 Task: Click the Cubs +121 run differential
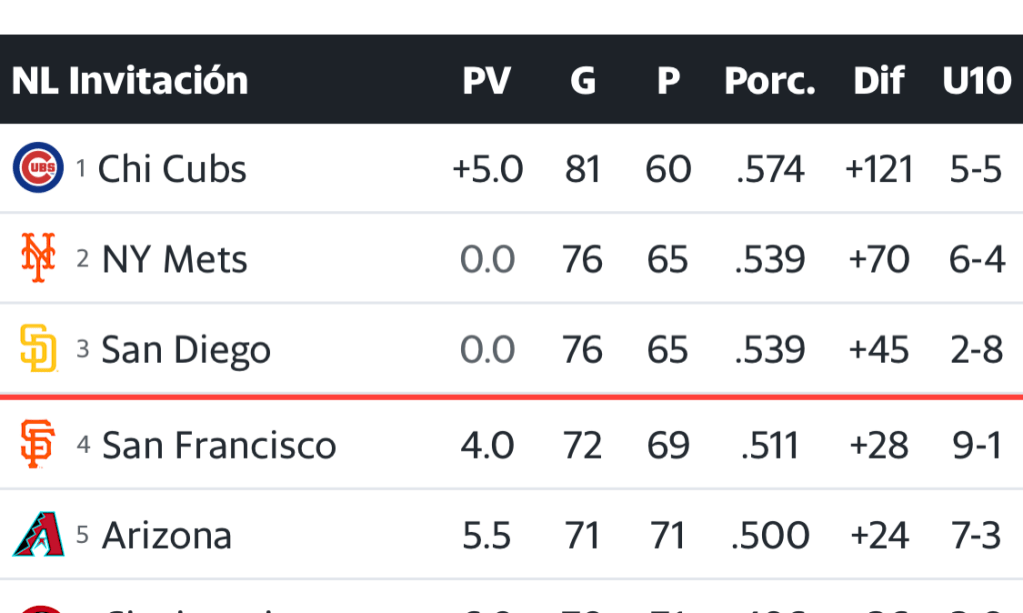coord(878,169)
